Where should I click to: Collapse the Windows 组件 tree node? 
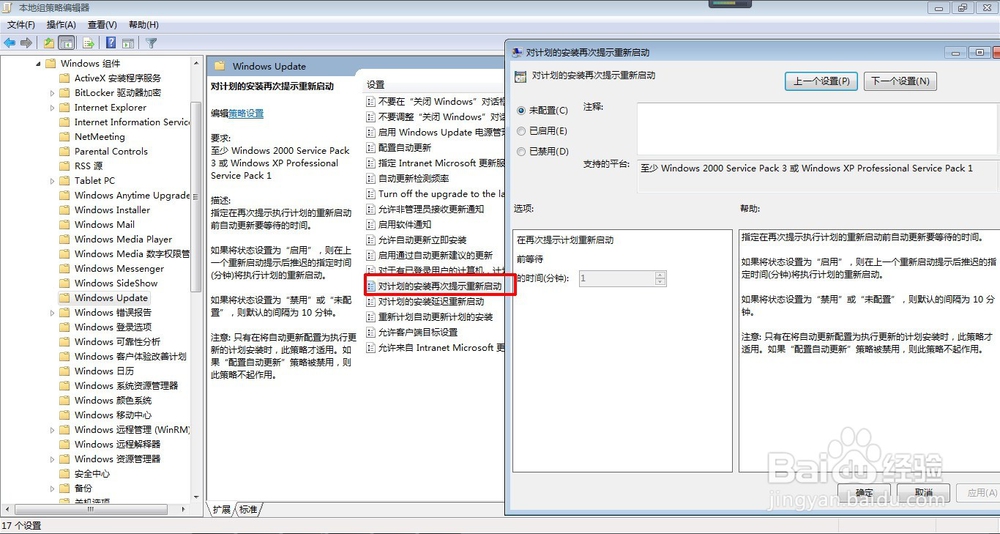38,63
